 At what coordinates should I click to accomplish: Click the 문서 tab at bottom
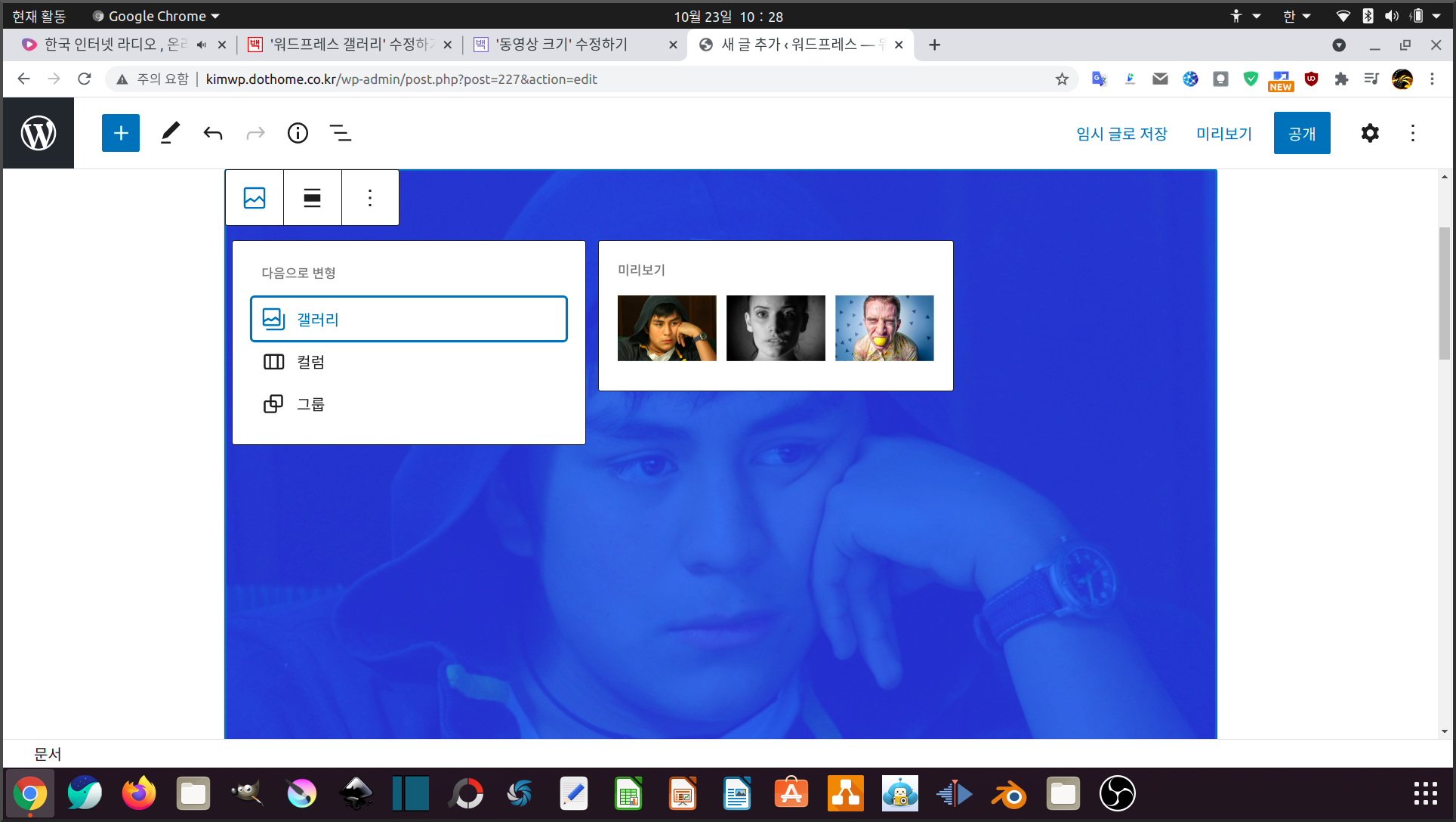click(46, 753)
